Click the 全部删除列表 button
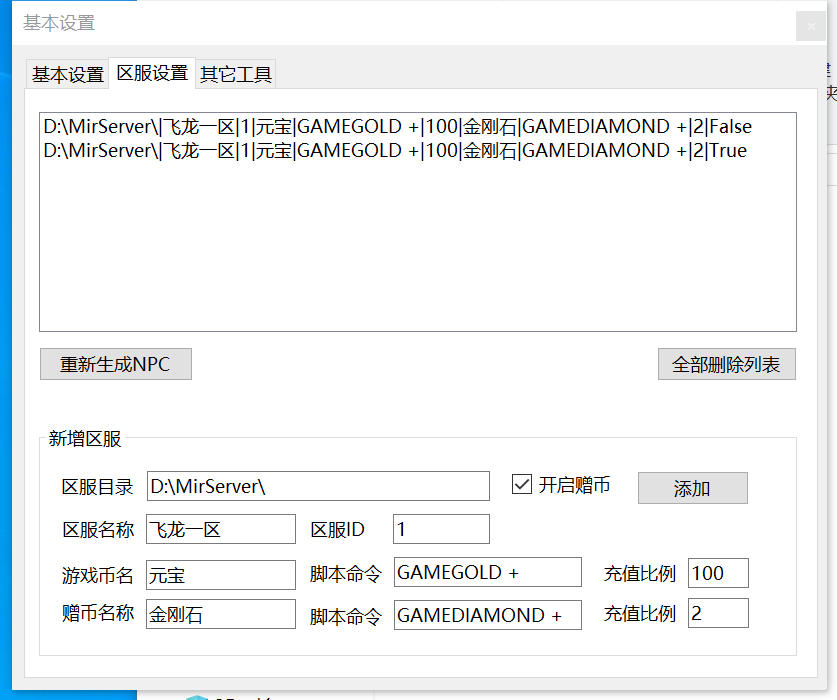Screen dimensions: 837x700 (x=726, y=363)
